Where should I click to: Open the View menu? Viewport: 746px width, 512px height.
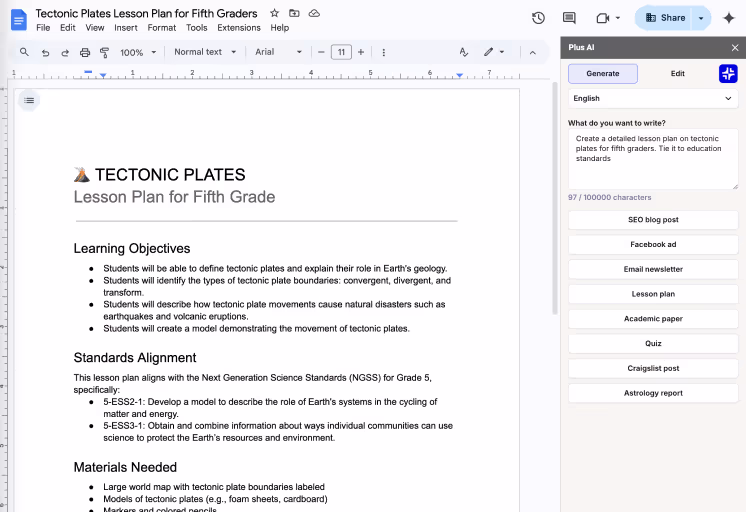click(95, 28)
